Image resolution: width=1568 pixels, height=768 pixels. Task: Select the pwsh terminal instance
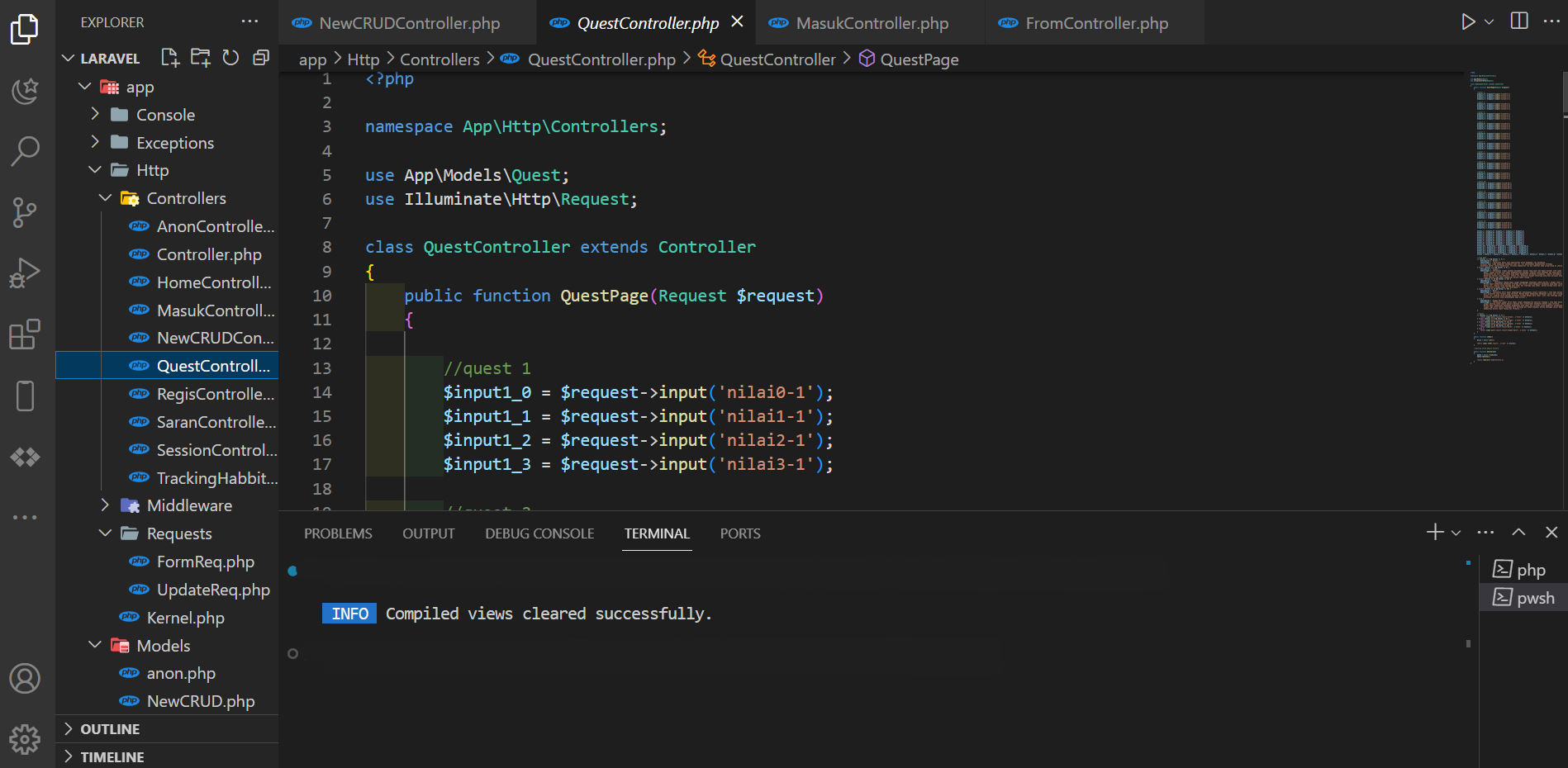[1523, 598]
